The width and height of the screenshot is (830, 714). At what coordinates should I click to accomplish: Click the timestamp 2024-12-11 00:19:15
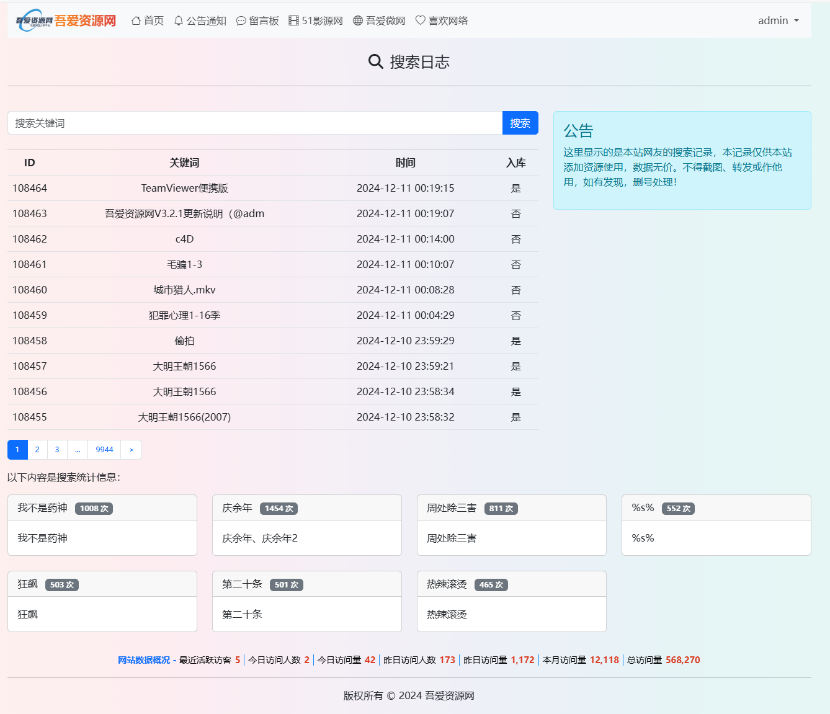(405, 188)
